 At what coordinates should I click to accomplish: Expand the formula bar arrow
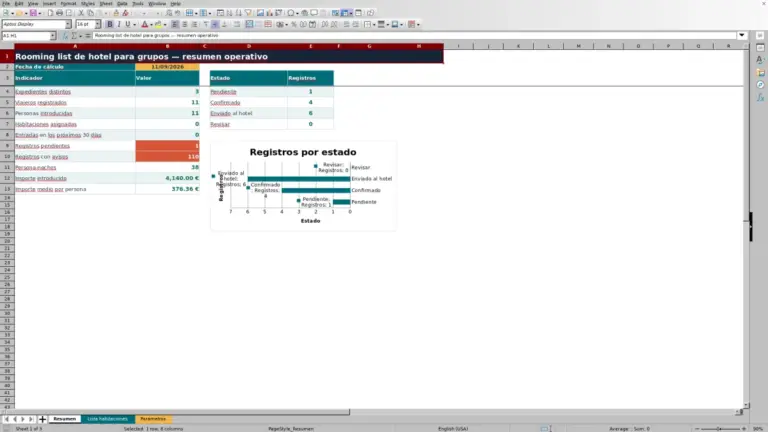click(x=742, y=35)
